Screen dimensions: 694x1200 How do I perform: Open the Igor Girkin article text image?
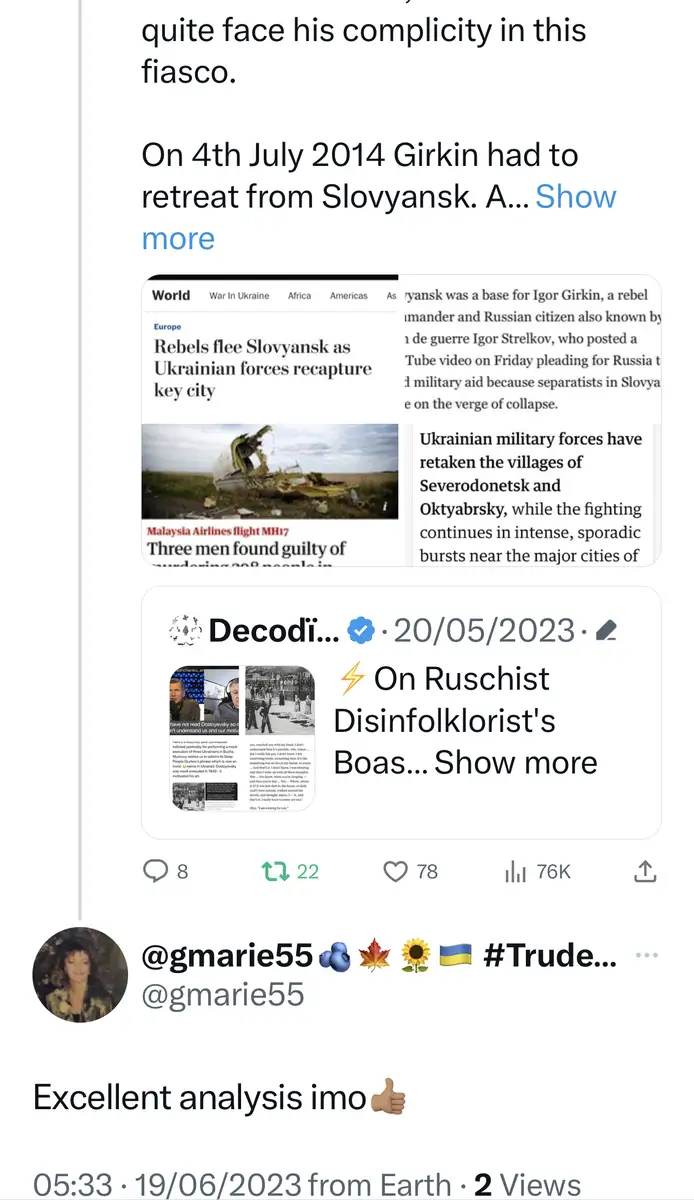531,348
